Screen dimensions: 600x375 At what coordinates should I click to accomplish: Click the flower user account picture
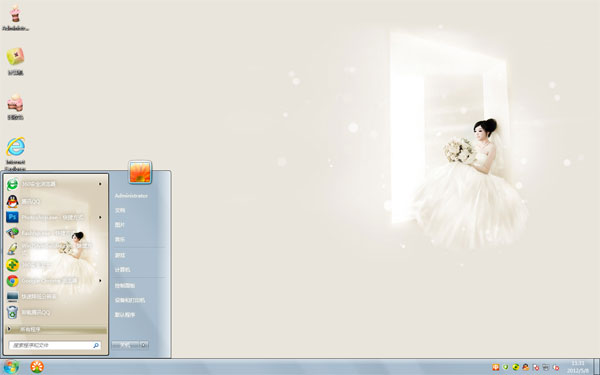140,172
